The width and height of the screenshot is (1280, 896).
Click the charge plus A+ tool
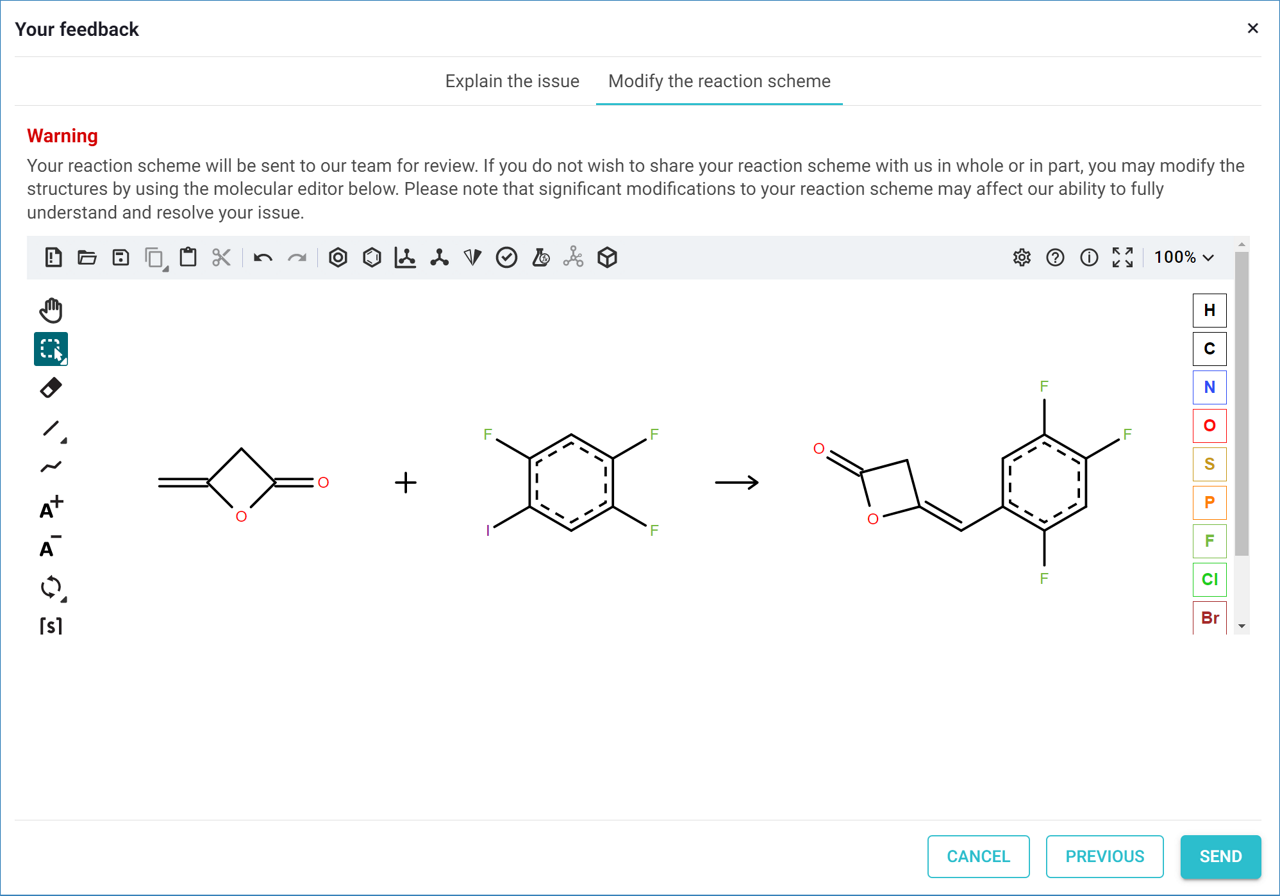[x=51, y=508]
